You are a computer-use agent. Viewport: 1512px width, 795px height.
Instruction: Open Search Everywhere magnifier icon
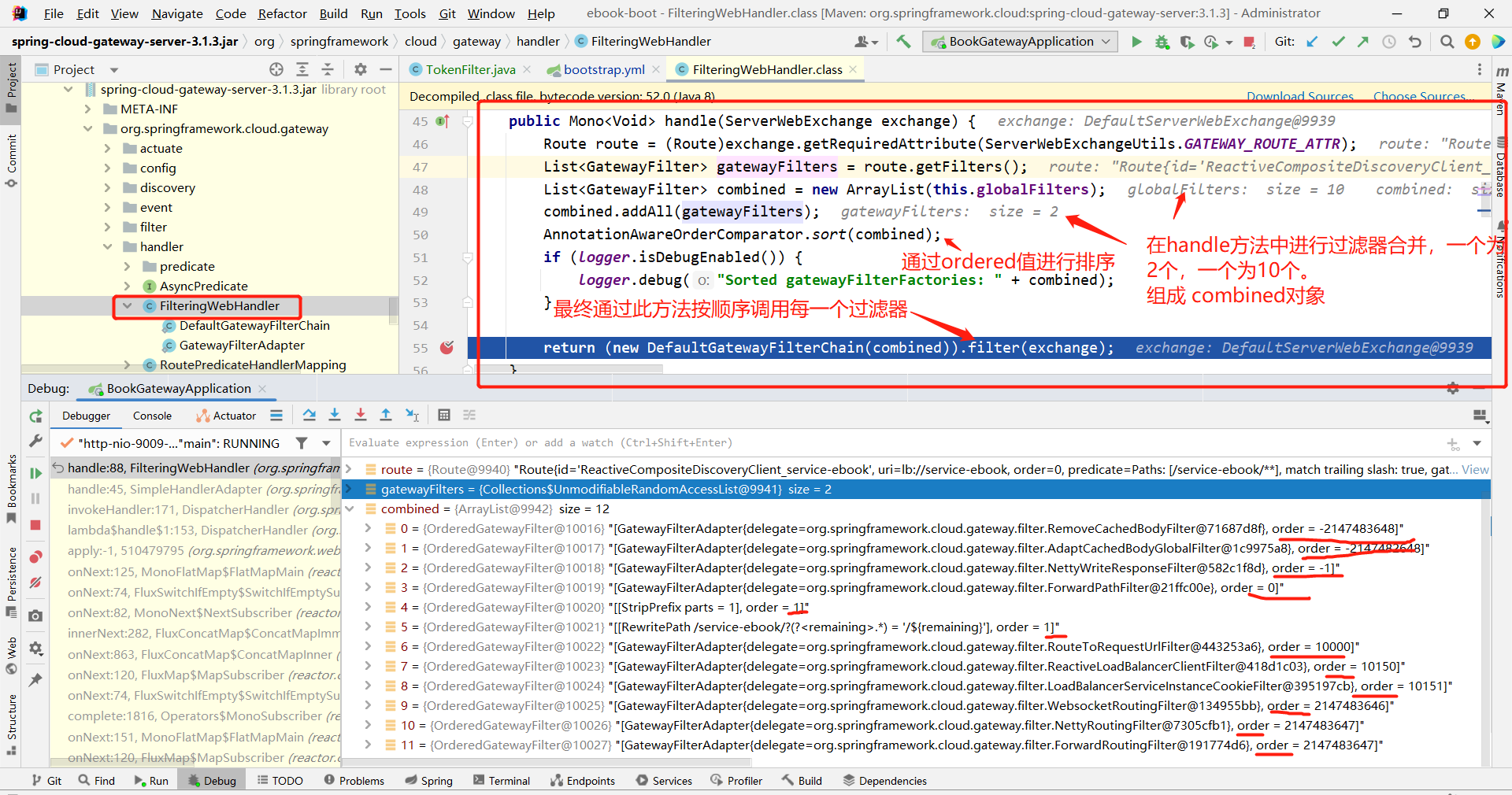click(x=1447, y=42)
